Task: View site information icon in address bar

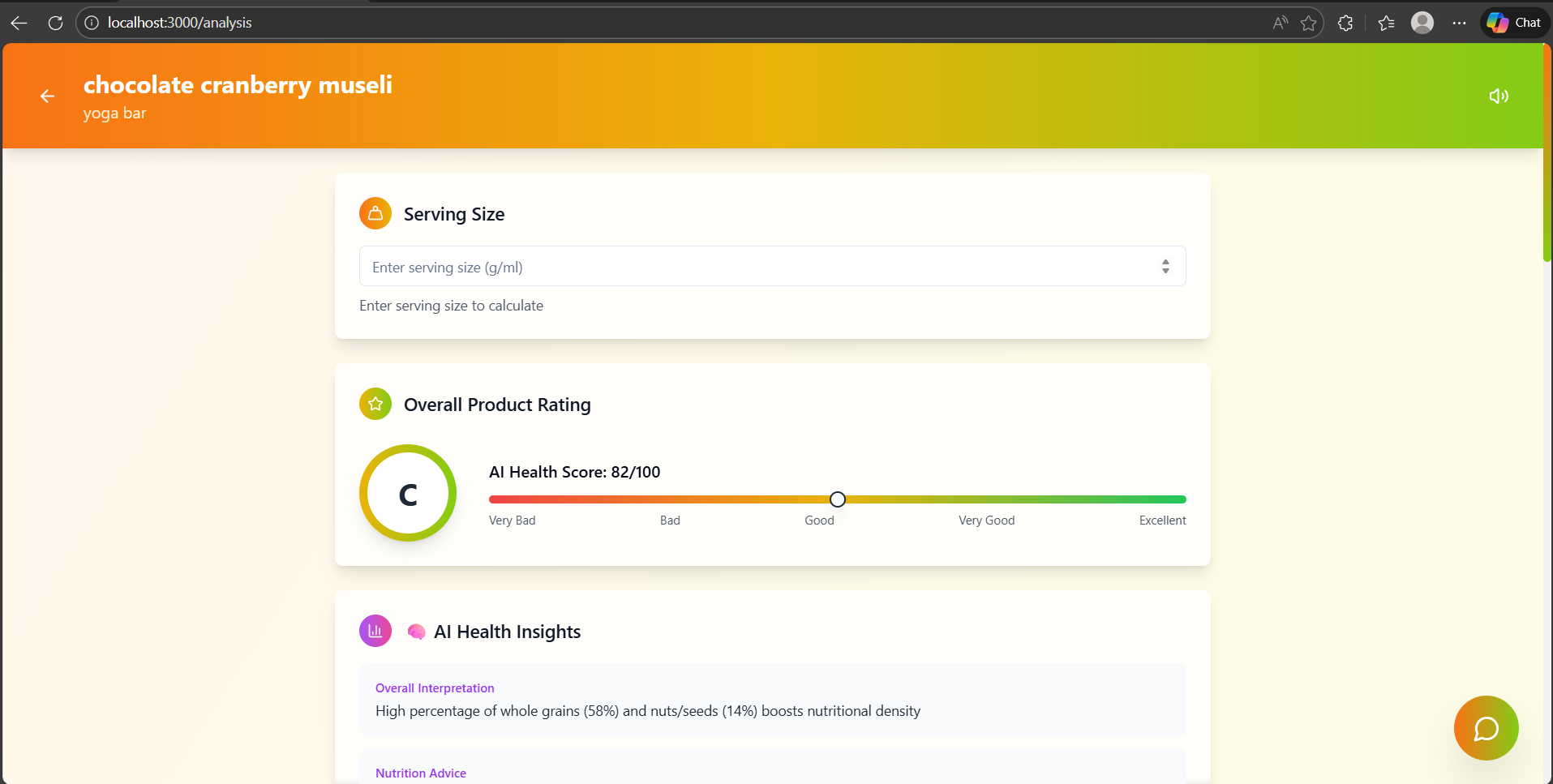Action: click(x=92, y=23)
